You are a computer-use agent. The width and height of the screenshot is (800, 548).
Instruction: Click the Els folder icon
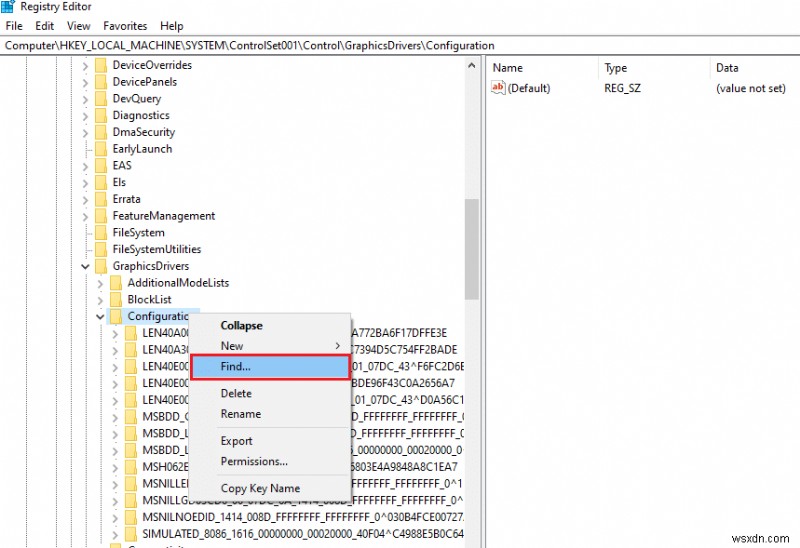click(101, 182)
